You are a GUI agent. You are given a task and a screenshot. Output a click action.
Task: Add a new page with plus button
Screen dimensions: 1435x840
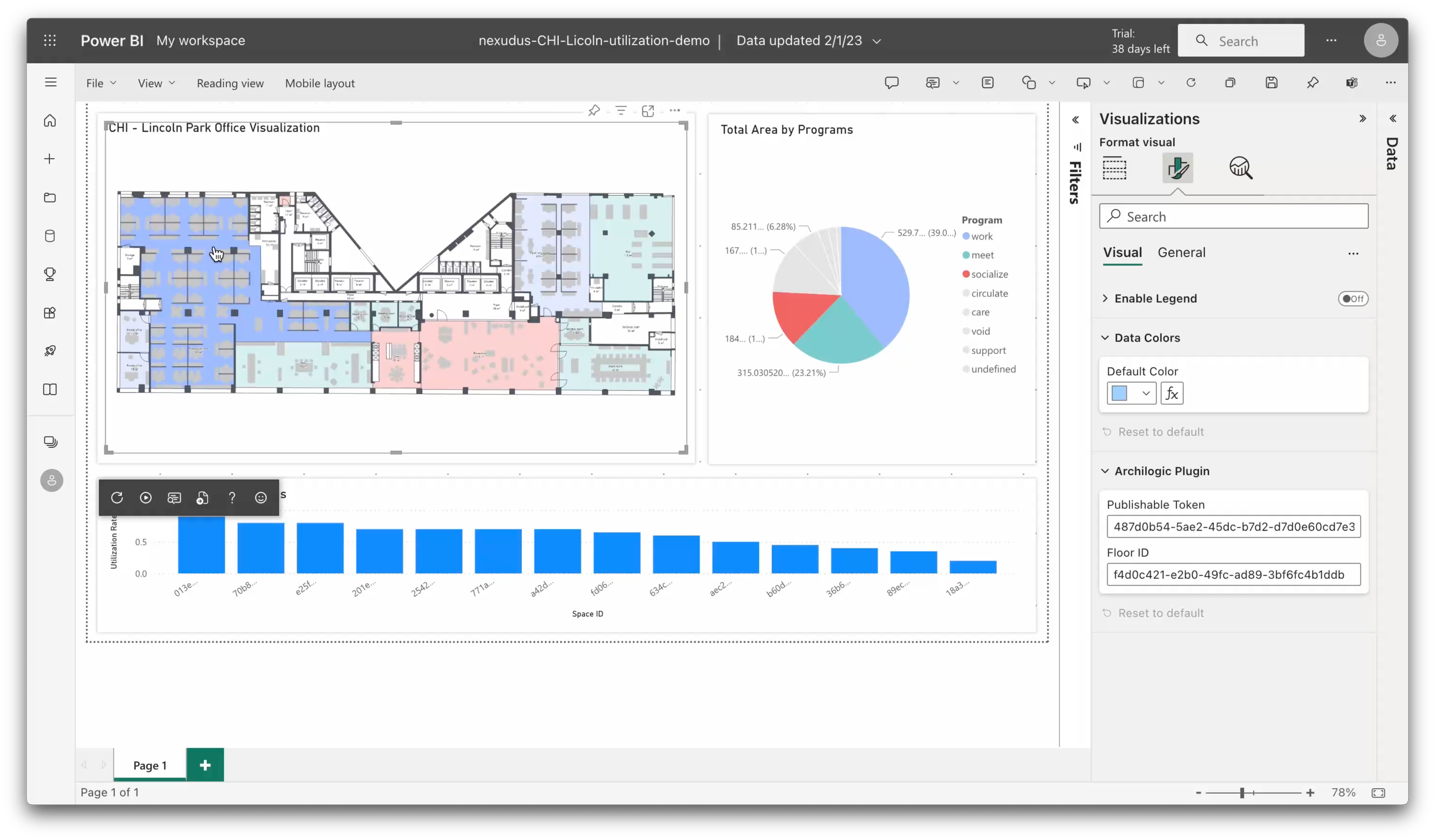[205, 766]
